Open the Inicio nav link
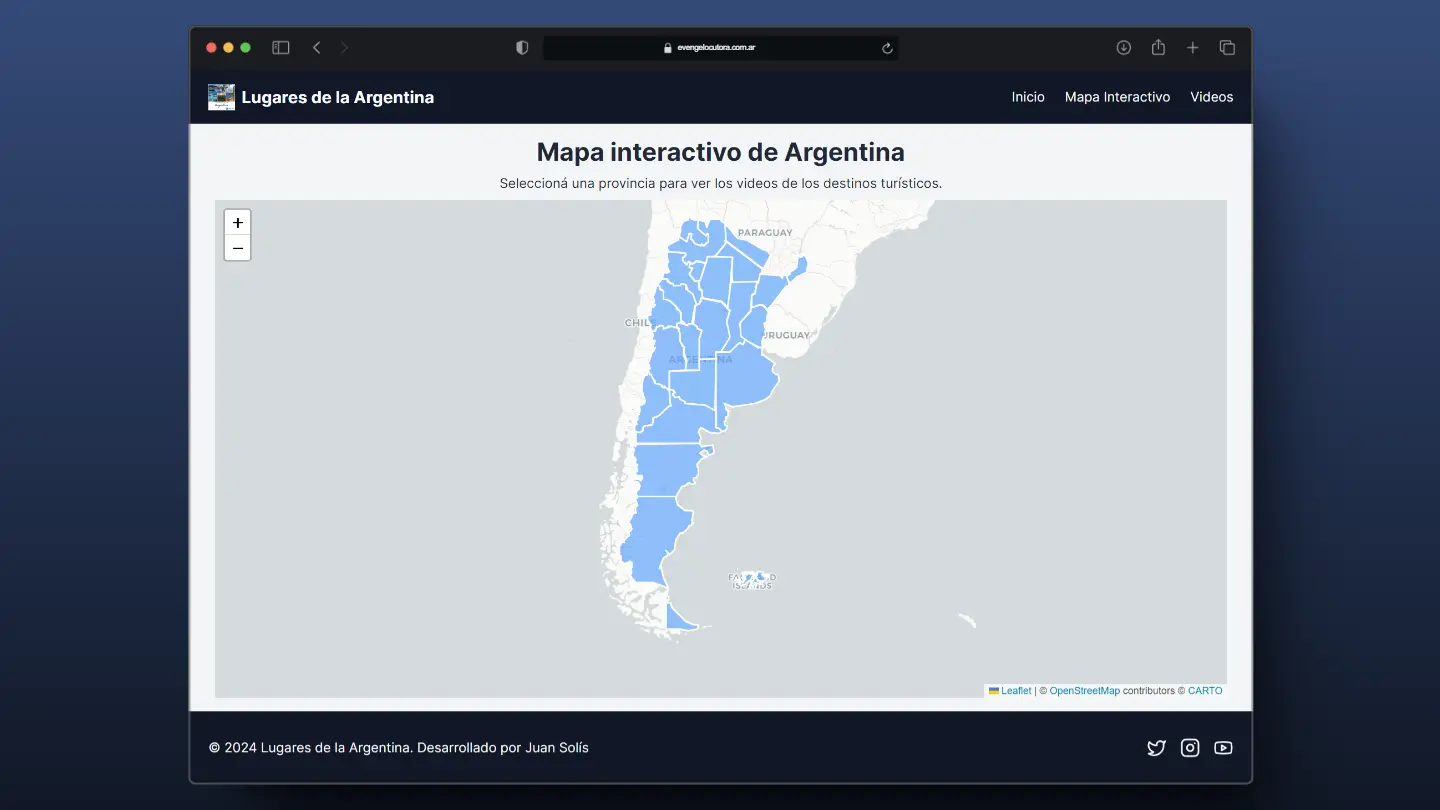The height and width of the screenshot is (810, 1440). point(1028,97)
